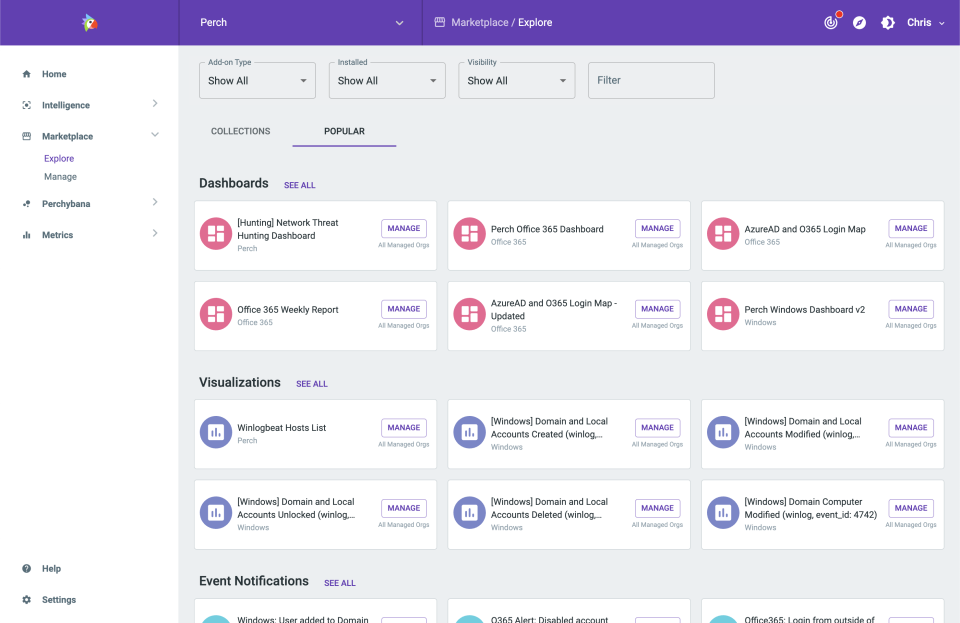Manage AzureAD and O365 Login Map

coord(911,228)
